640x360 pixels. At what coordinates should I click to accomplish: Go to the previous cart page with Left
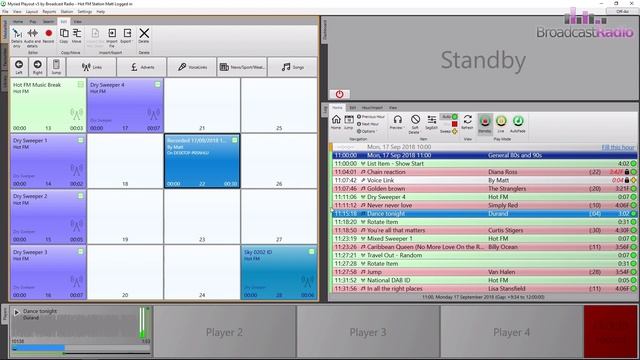point(19,67)
